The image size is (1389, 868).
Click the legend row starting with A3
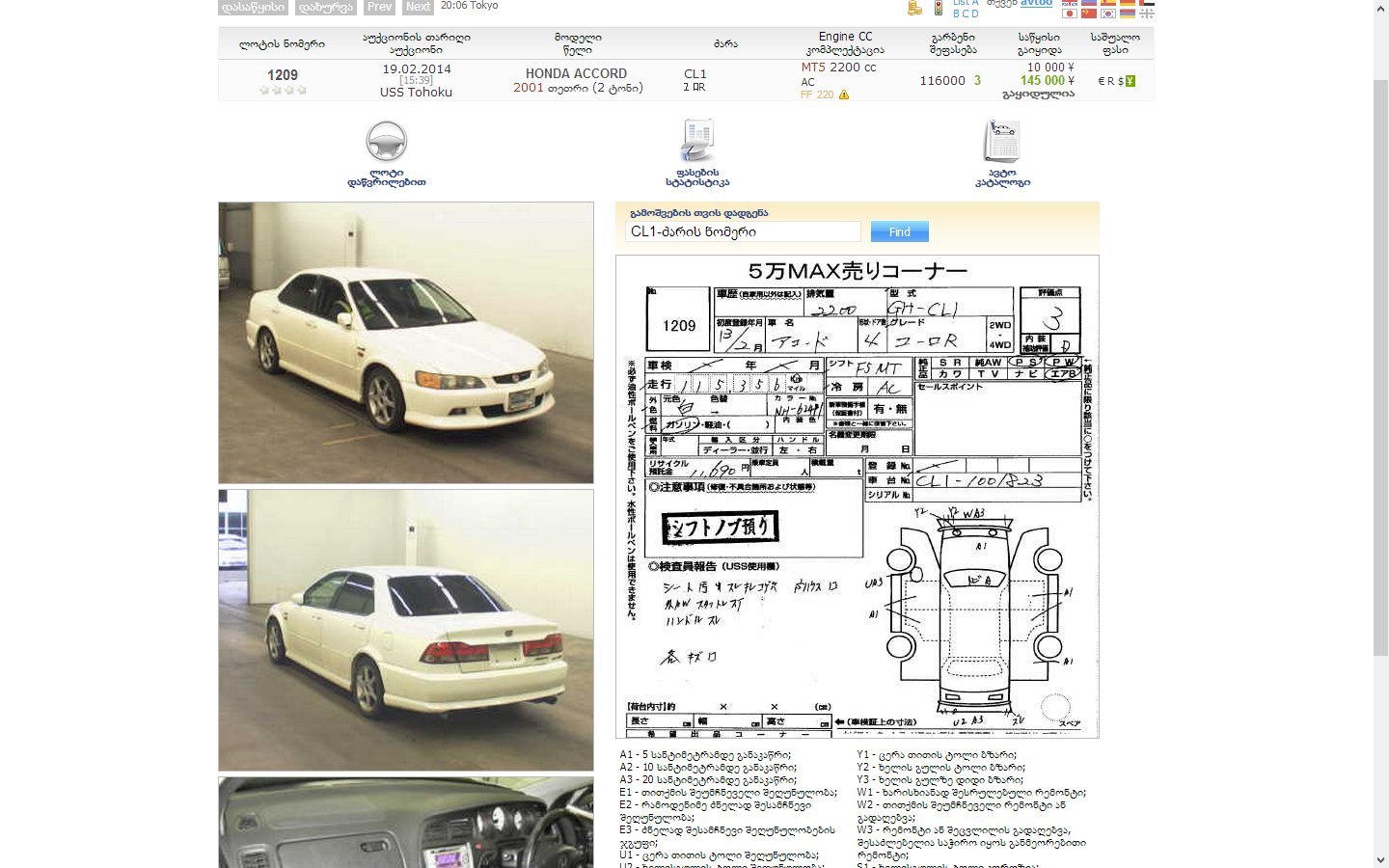[x=708, y=780]
